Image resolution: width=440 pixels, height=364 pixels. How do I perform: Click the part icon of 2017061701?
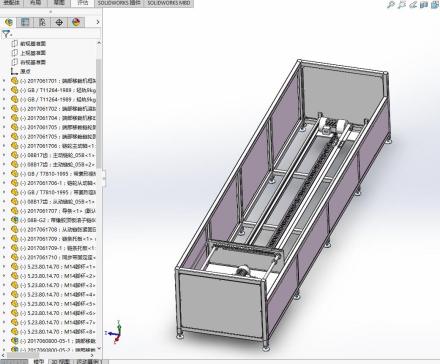[x=14, y=81]
